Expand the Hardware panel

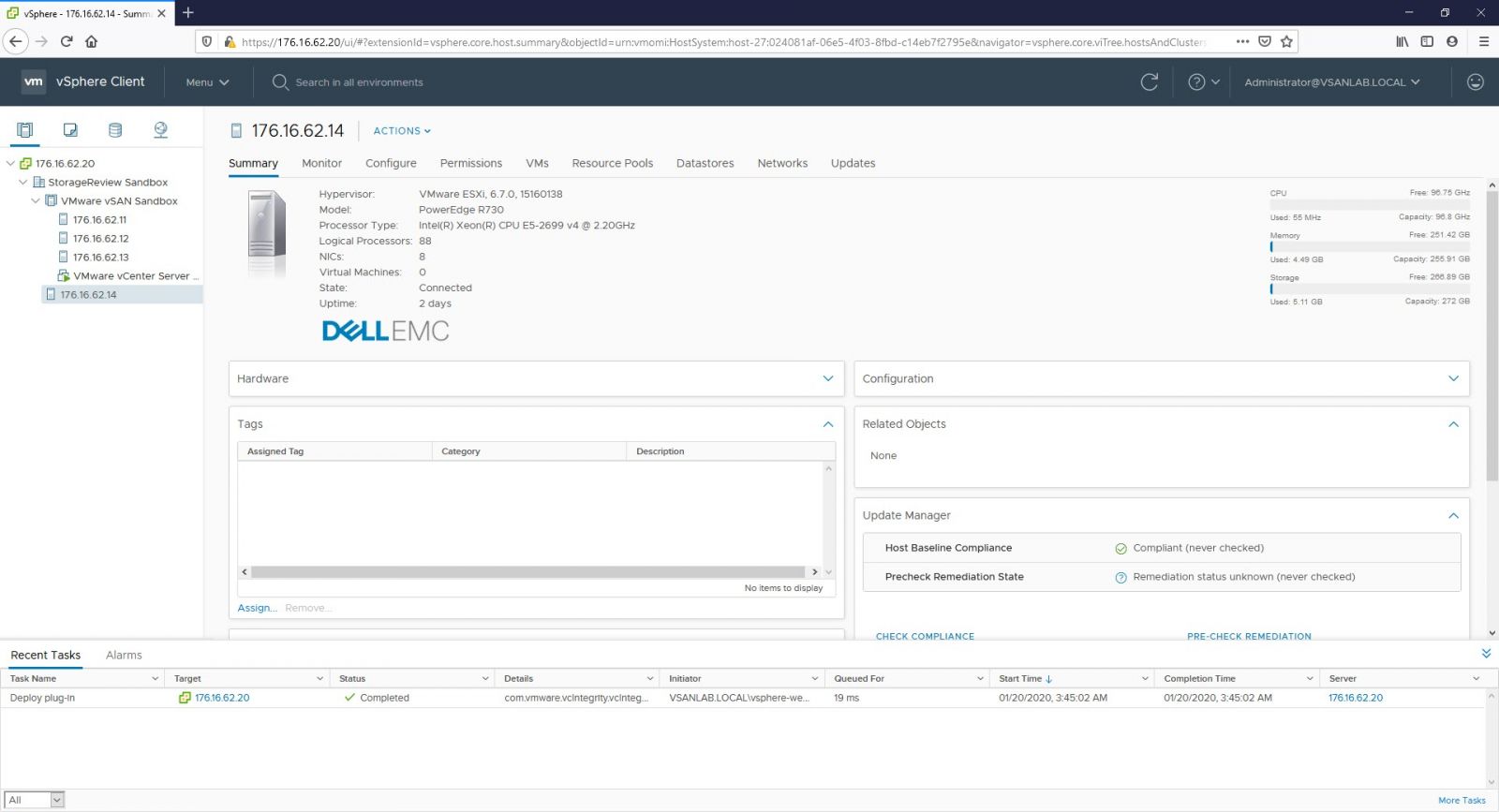click(827, 378)
